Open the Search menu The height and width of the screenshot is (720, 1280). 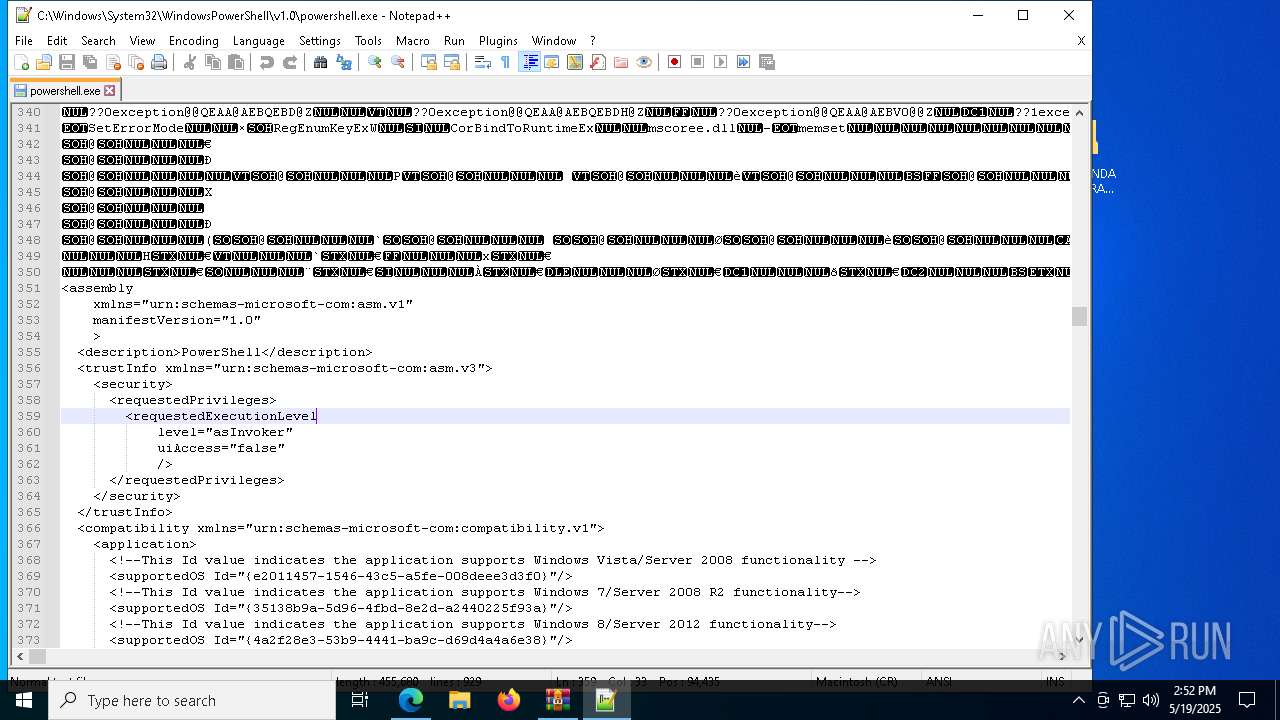(98, 41)
